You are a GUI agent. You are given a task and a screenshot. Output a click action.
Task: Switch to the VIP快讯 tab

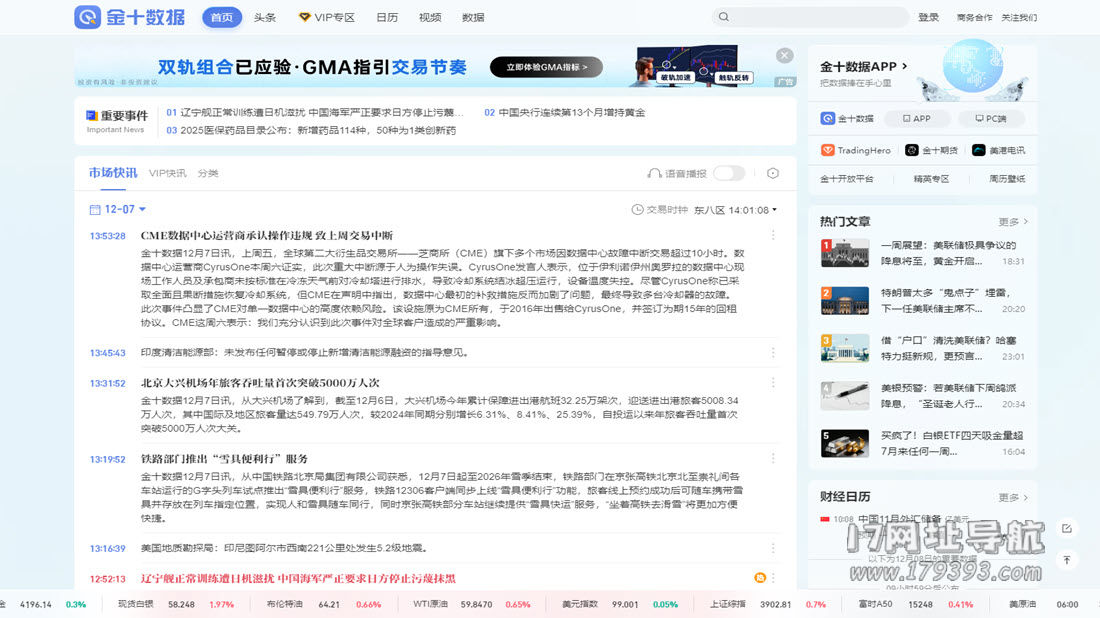coord(167,173)
